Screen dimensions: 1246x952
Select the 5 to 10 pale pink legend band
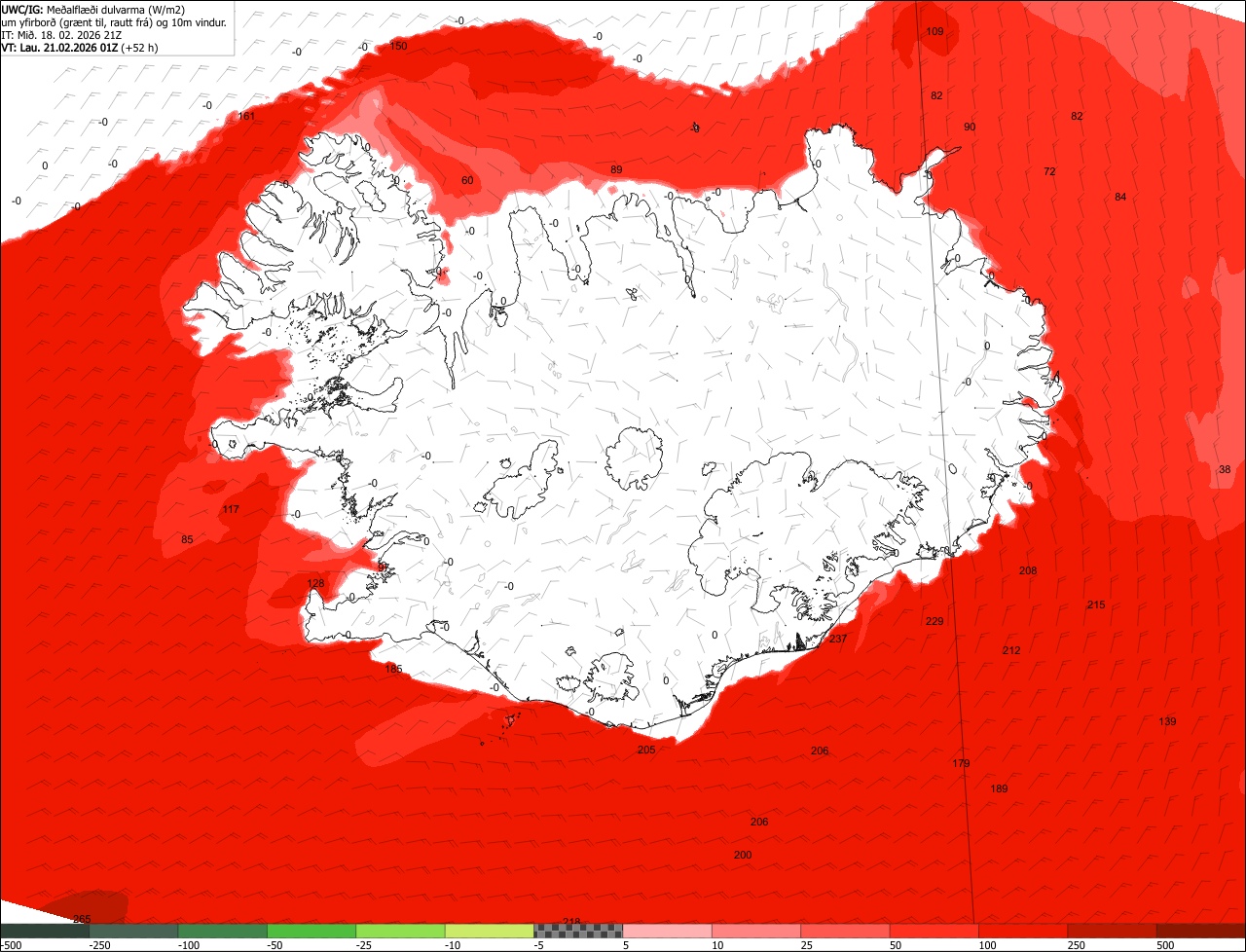tap(668, 931)
